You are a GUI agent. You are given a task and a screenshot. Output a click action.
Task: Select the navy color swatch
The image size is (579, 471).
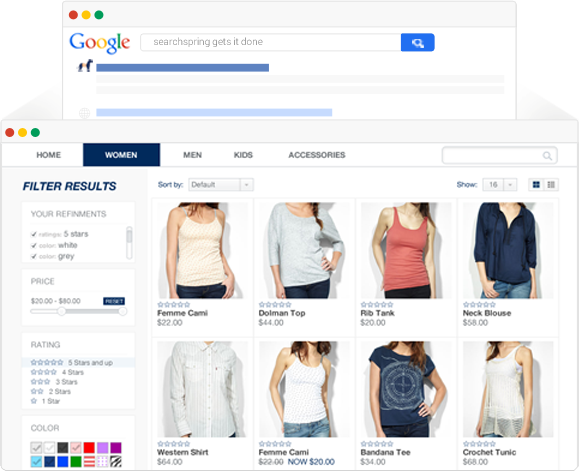(x=49, y=461)
